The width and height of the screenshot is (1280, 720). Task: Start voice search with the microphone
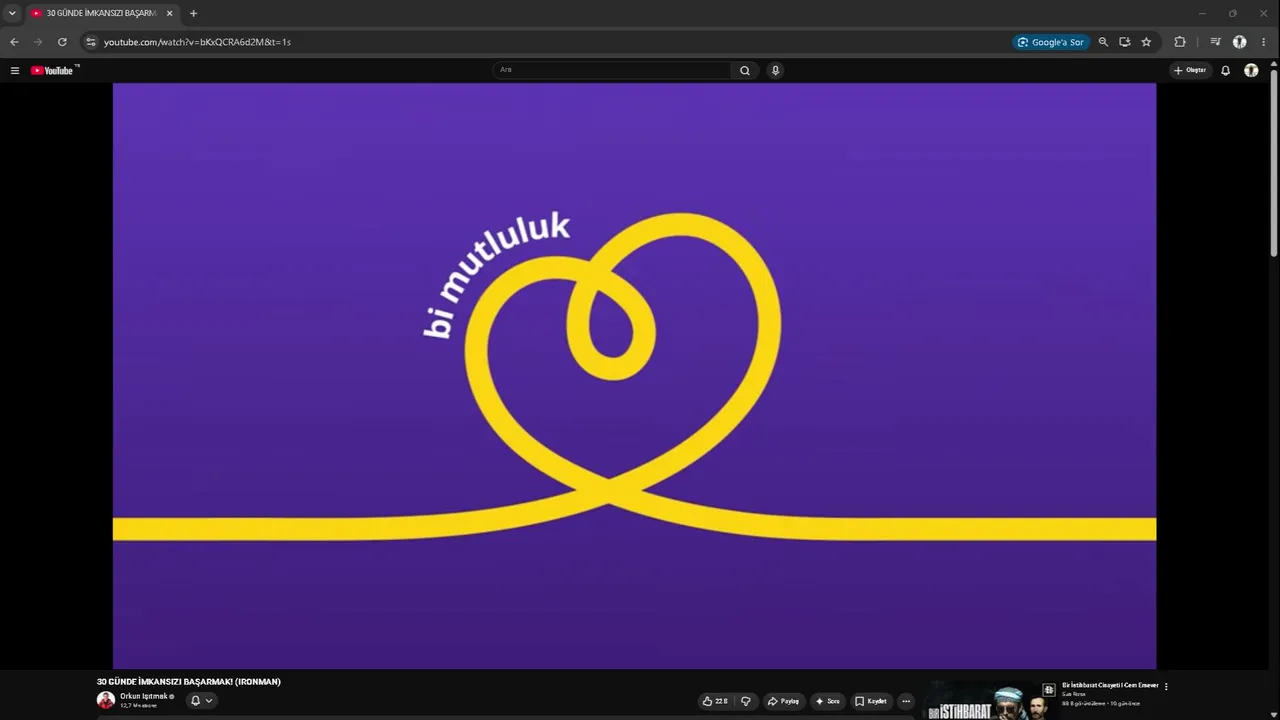tap(775, 70)
